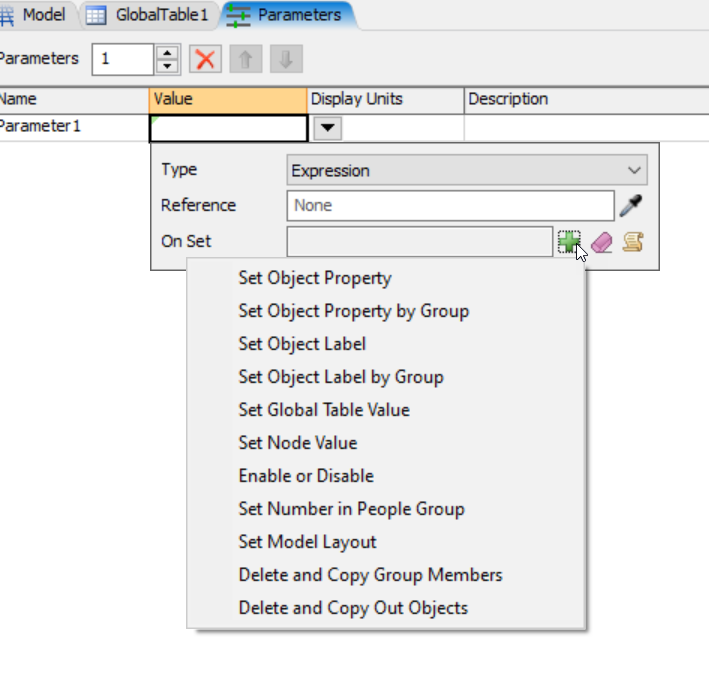Image resolution: width=709 pixels, height=691 pixels.
Task: Click the Parameters count number field
Action: pyautogui.click(x=123, y=59)
